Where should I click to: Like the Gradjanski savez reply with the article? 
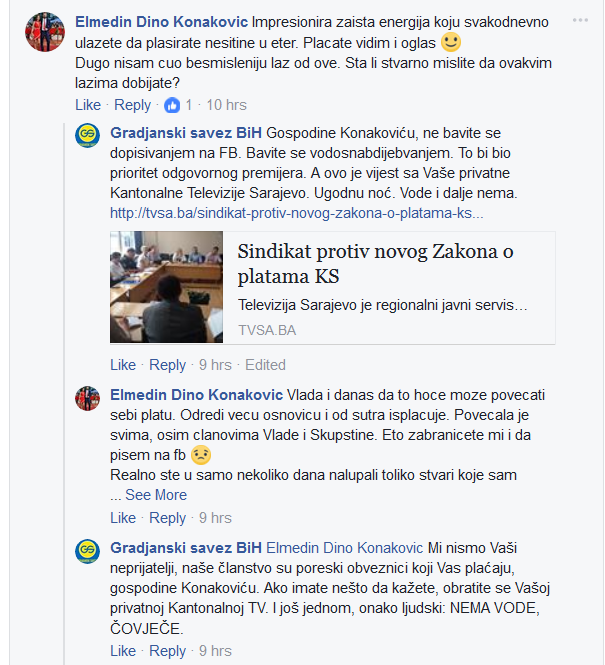123,365
